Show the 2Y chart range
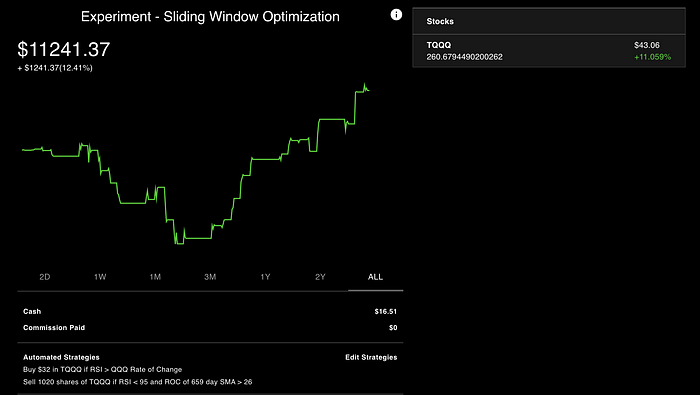700x395 pixels. pyautogui.click(x=320, y=277)
